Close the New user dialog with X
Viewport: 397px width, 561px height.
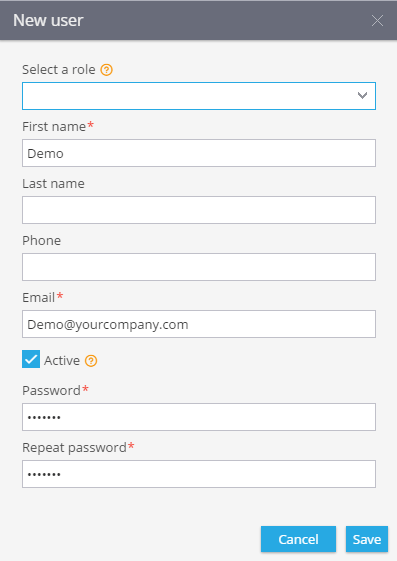click(x=377, y=21)
